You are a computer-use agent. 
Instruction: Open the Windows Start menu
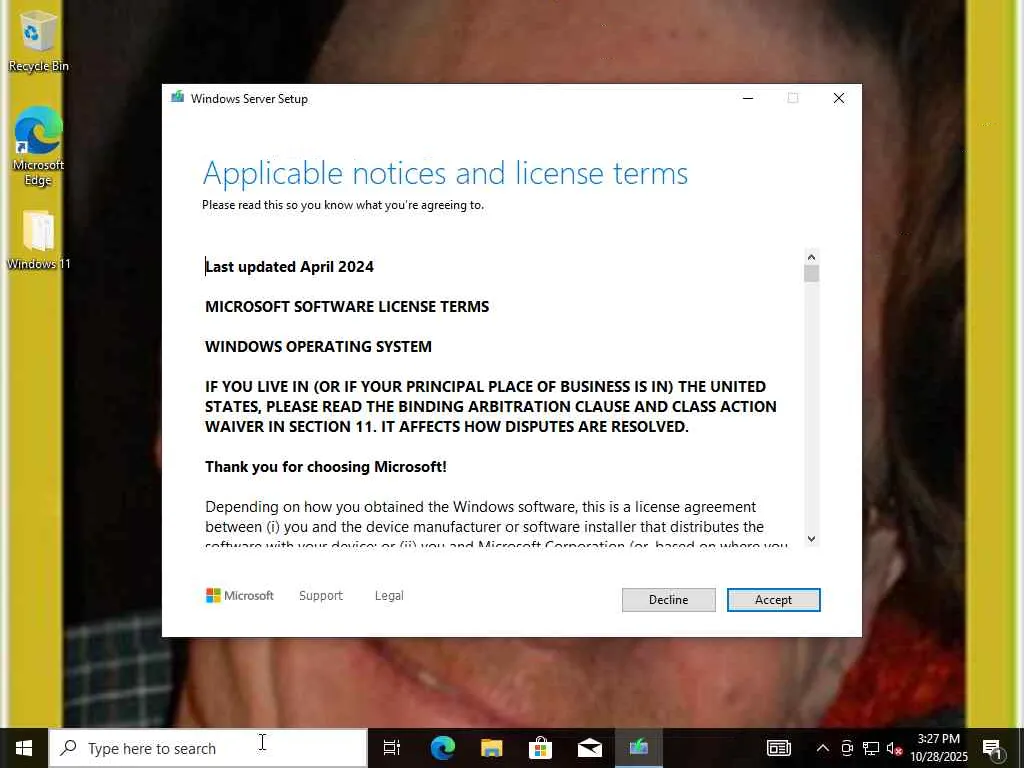click(x=24, y=748)
